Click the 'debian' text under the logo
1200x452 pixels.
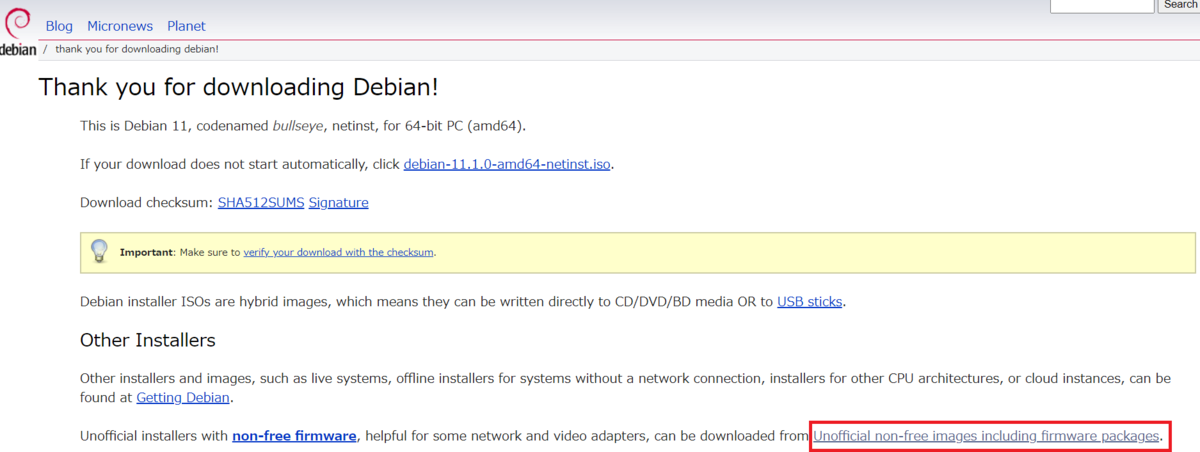pos(18,49)
